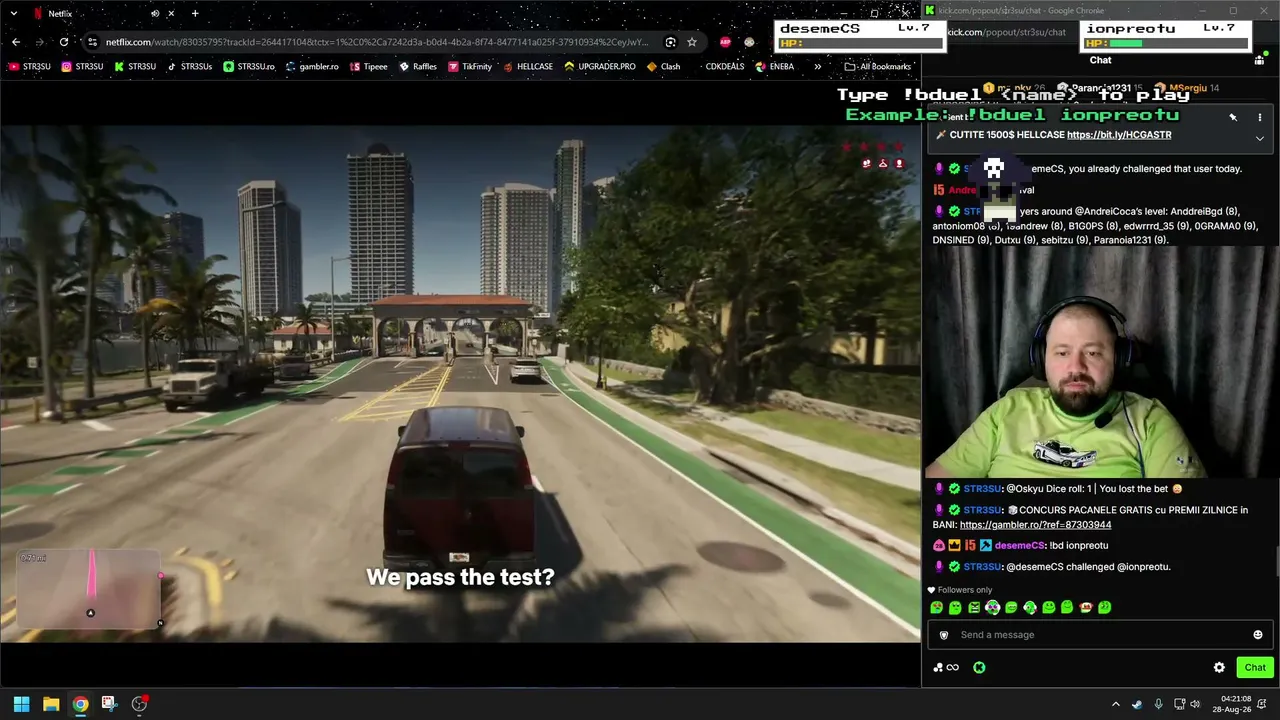Click the Netflix video minimap overlay
Screen dimensions: 1280x720
(x=90, y=590)
